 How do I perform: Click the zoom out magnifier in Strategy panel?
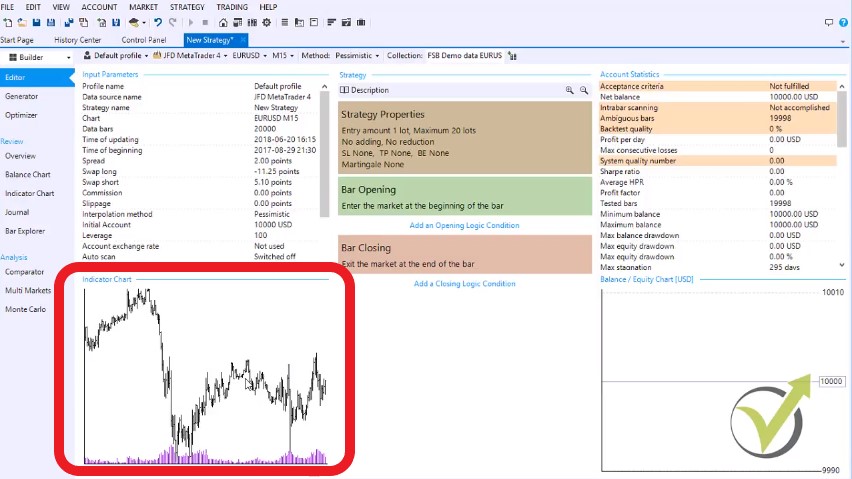(584, 90)
